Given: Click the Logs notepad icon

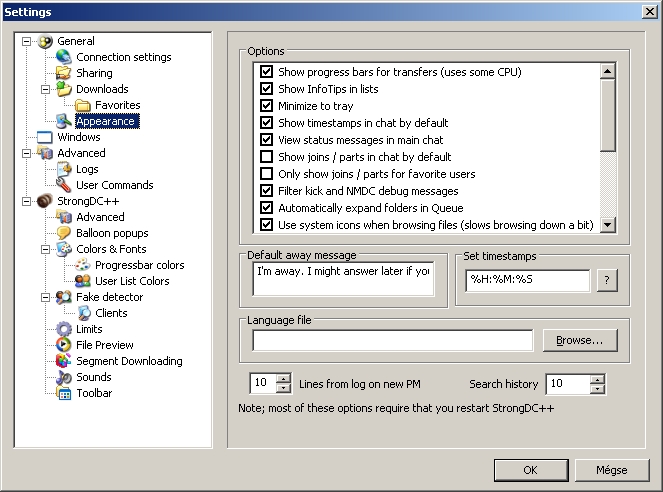Looking at the screenshot, I should click(x=64, y=169).
